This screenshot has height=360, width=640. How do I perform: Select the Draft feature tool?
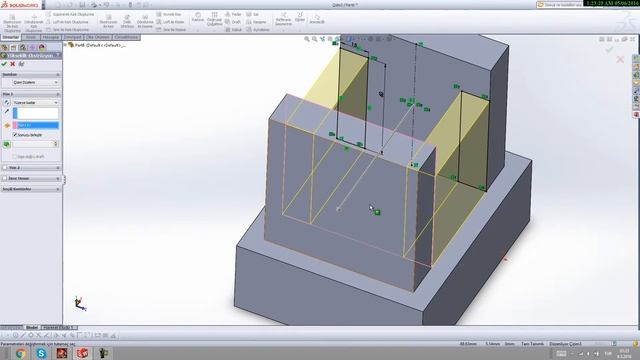pyautogui.click(x=233, y=22)
